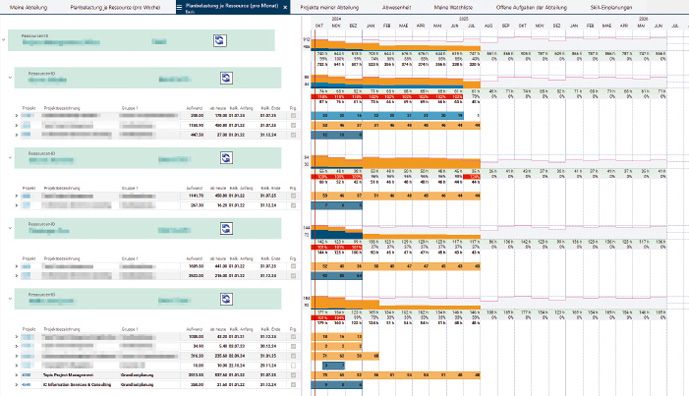Tick Frg checkbox of second row, fourth resource
Screen dimensions: 689x396
[293, 276]
